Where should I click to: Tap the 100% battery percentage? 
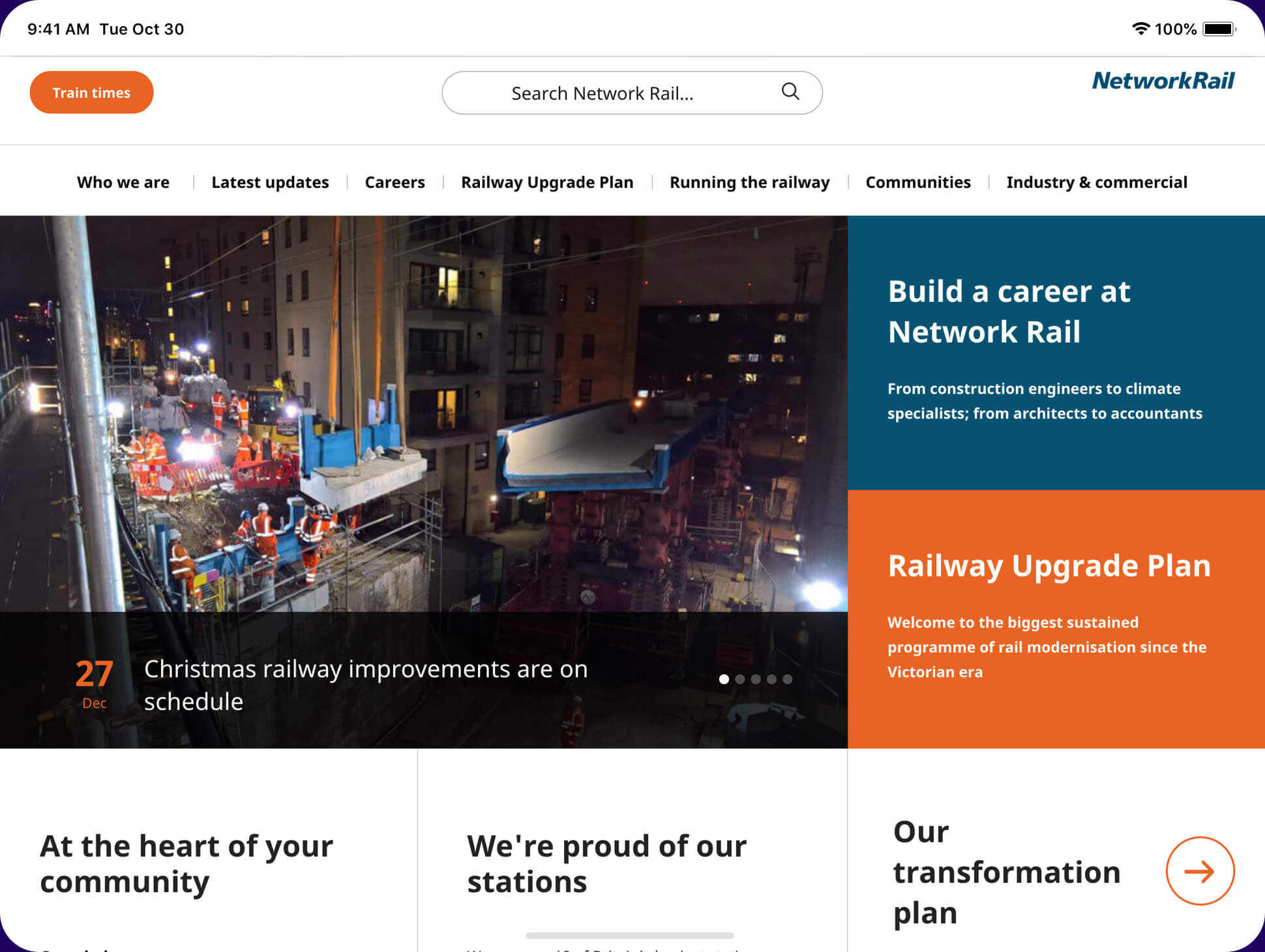coord(1175,29)
